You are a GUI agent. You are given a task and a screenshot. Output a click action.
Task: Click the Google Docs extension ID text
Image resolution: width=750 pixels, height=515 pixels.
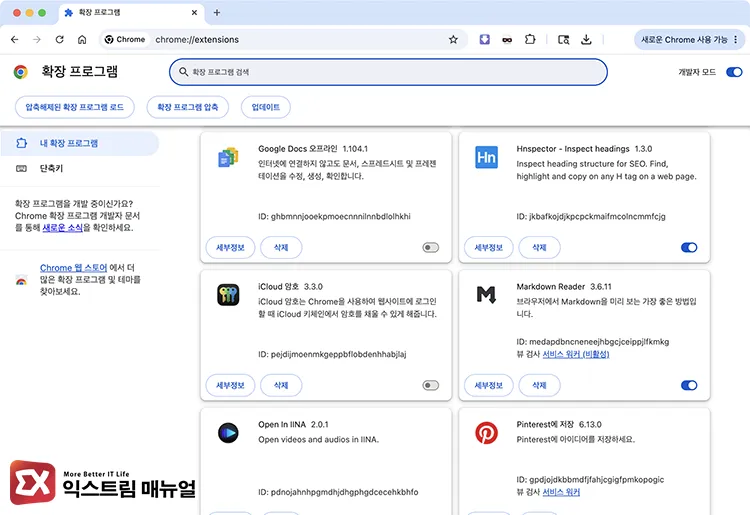click(334, 217)
